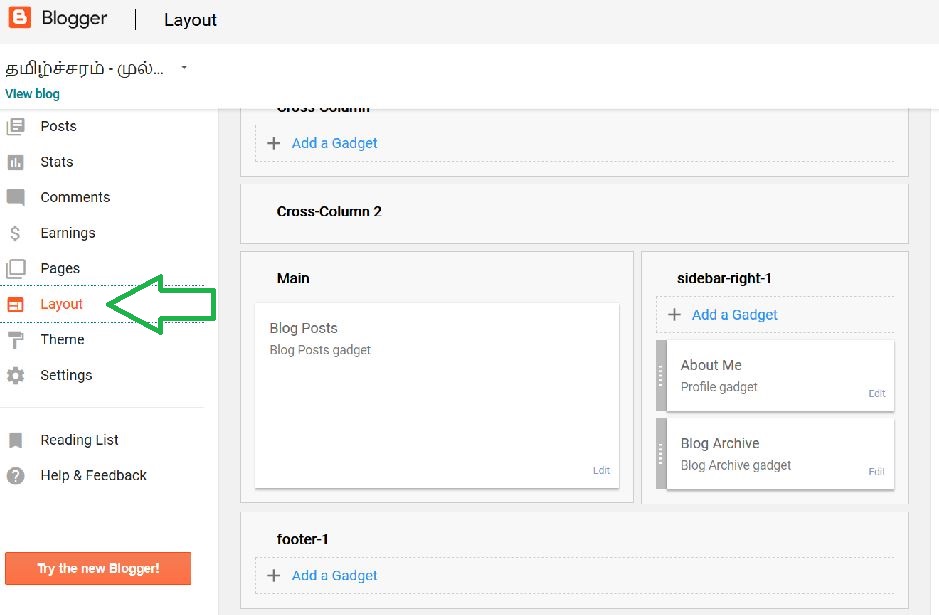Click drag handle of About Me gadget
The height and width of the screenshot is (615, 939).
coord(661,375)
